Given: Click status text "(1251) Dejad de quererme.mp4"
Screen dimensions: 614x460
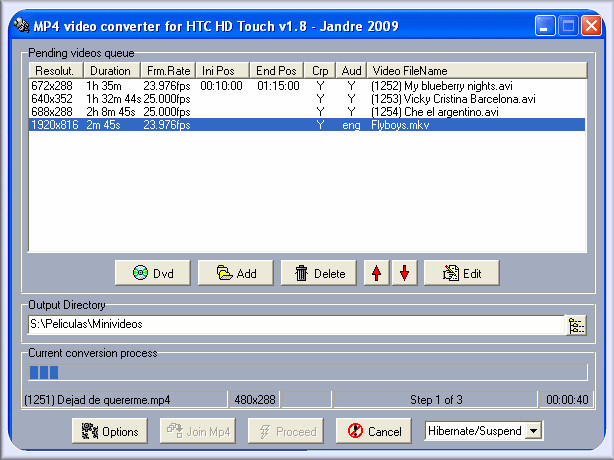Looking at the screenshot, I should click(x=97, y=400).
